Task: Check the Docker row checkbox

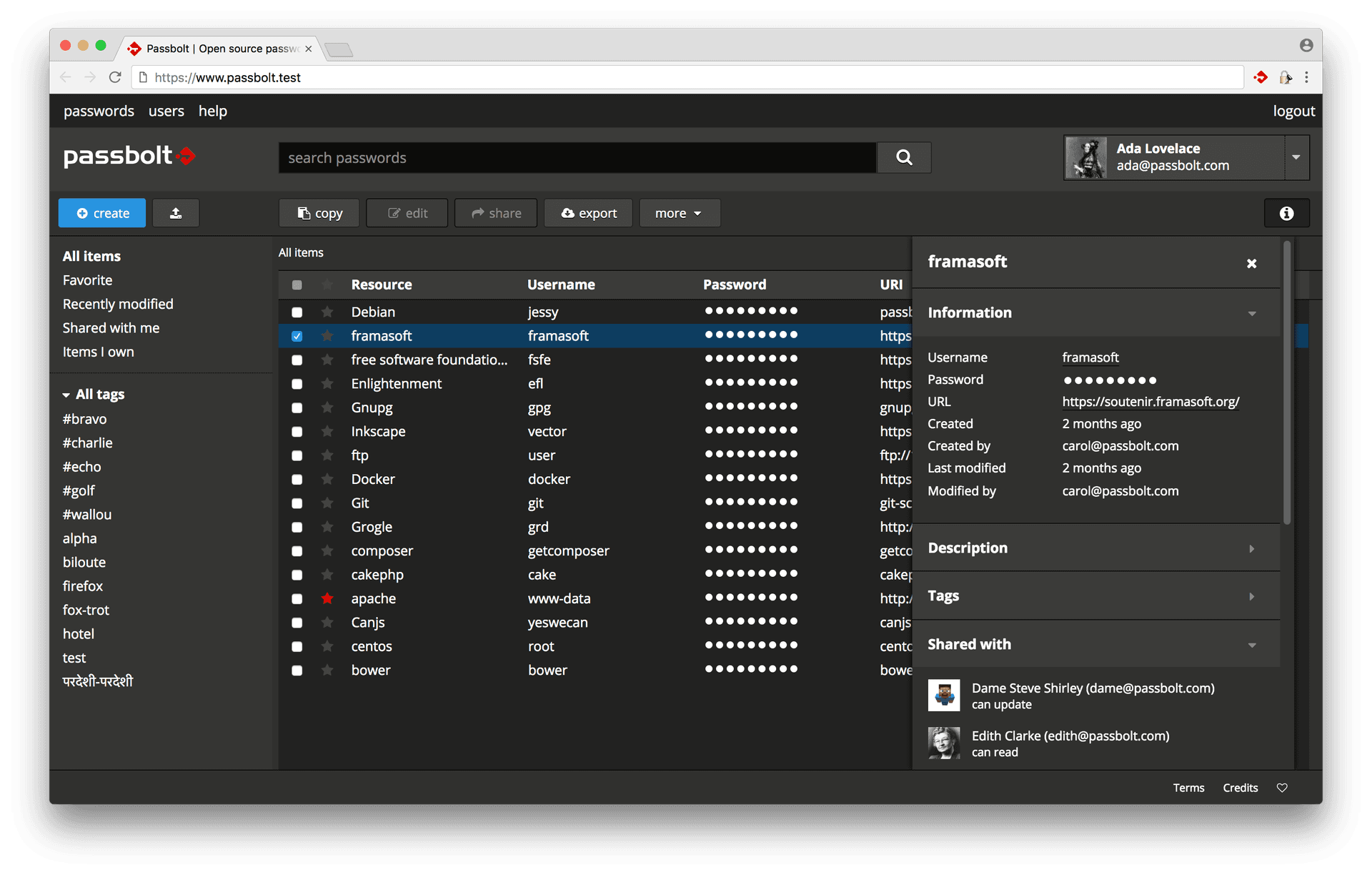Action: (297, 480)
